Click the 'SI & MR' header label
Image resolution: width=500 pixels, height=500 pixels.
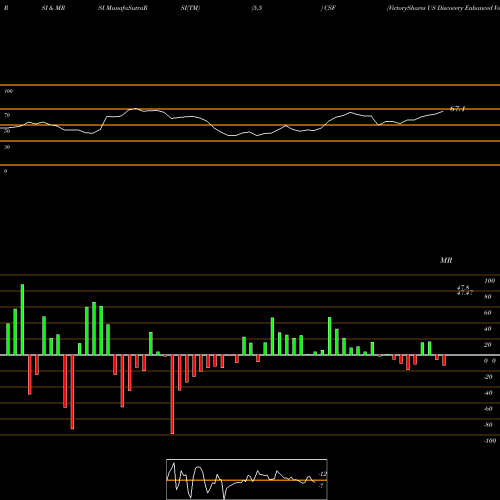[53, 8]
